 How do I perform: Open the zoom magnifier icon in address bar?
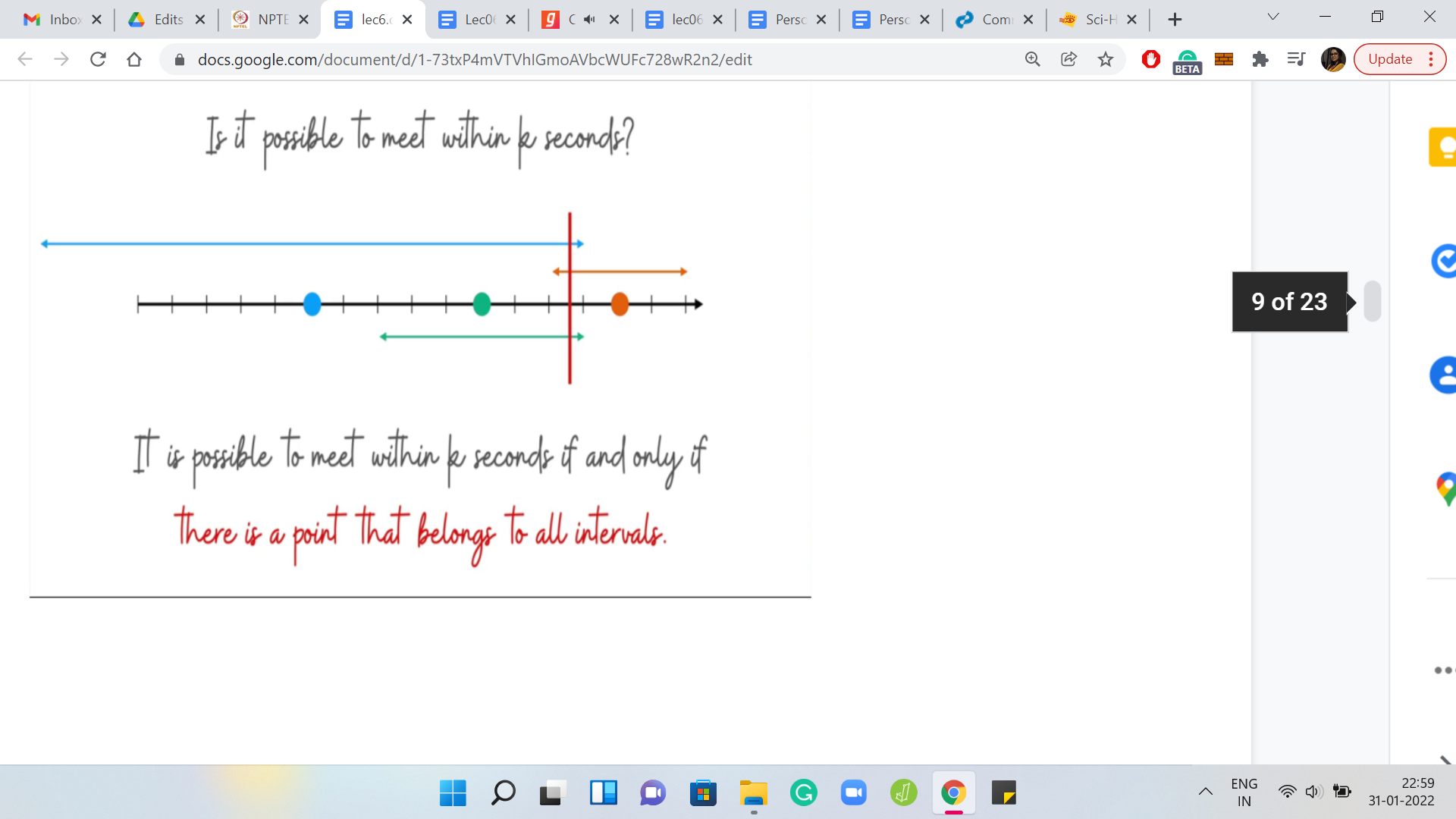pyautogui.click(x=1033, y=59)
